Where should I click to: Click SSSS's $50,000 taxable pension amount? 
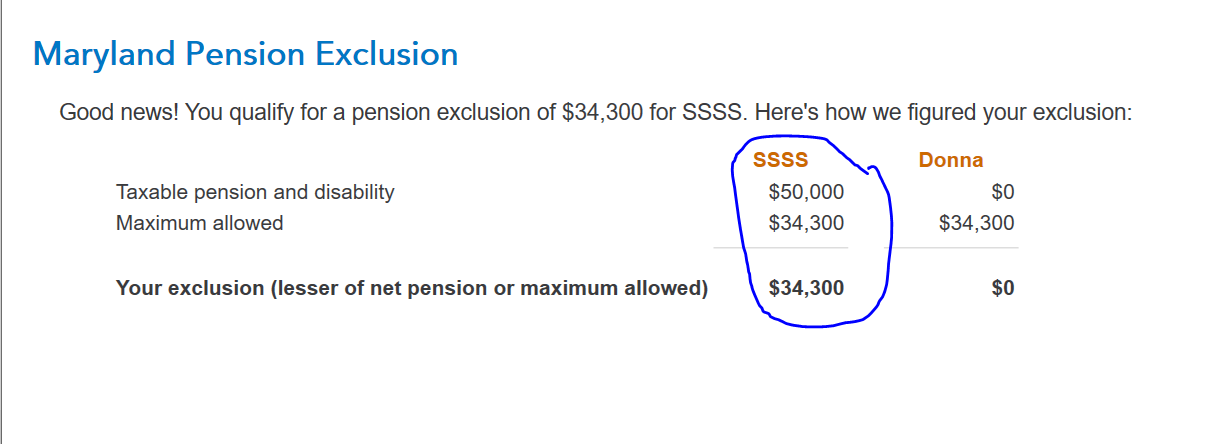[x=806, y=192]
